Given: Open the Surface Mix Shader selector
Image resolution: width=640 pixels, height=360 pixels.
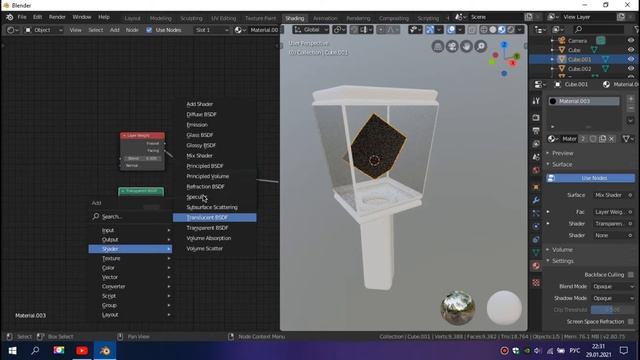Looking at the screenshot, I should [613, 195].
